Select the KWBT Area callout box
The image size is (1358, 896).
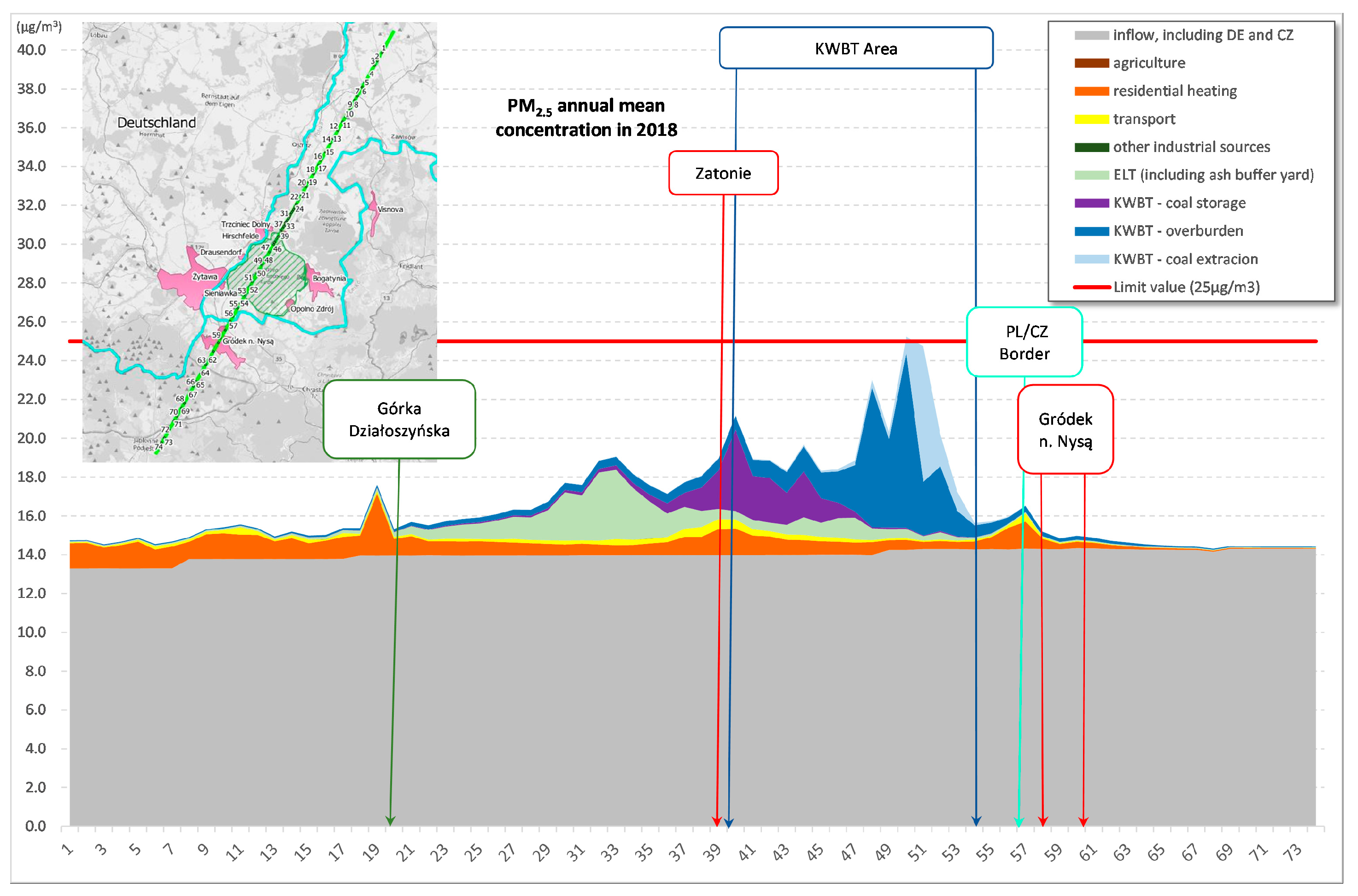click(x=856, y=48)
